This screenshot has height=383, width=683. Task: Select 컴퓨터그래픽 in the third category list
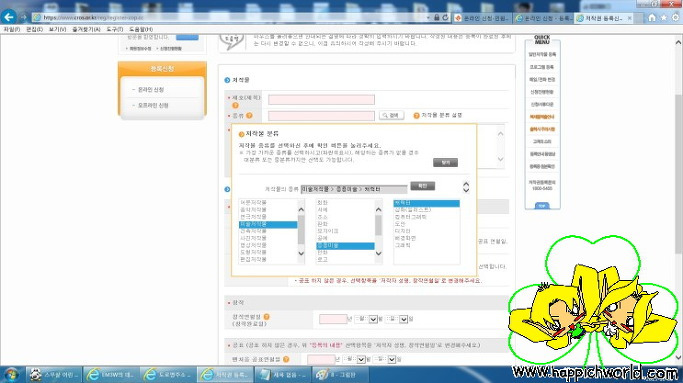point(411,217)
